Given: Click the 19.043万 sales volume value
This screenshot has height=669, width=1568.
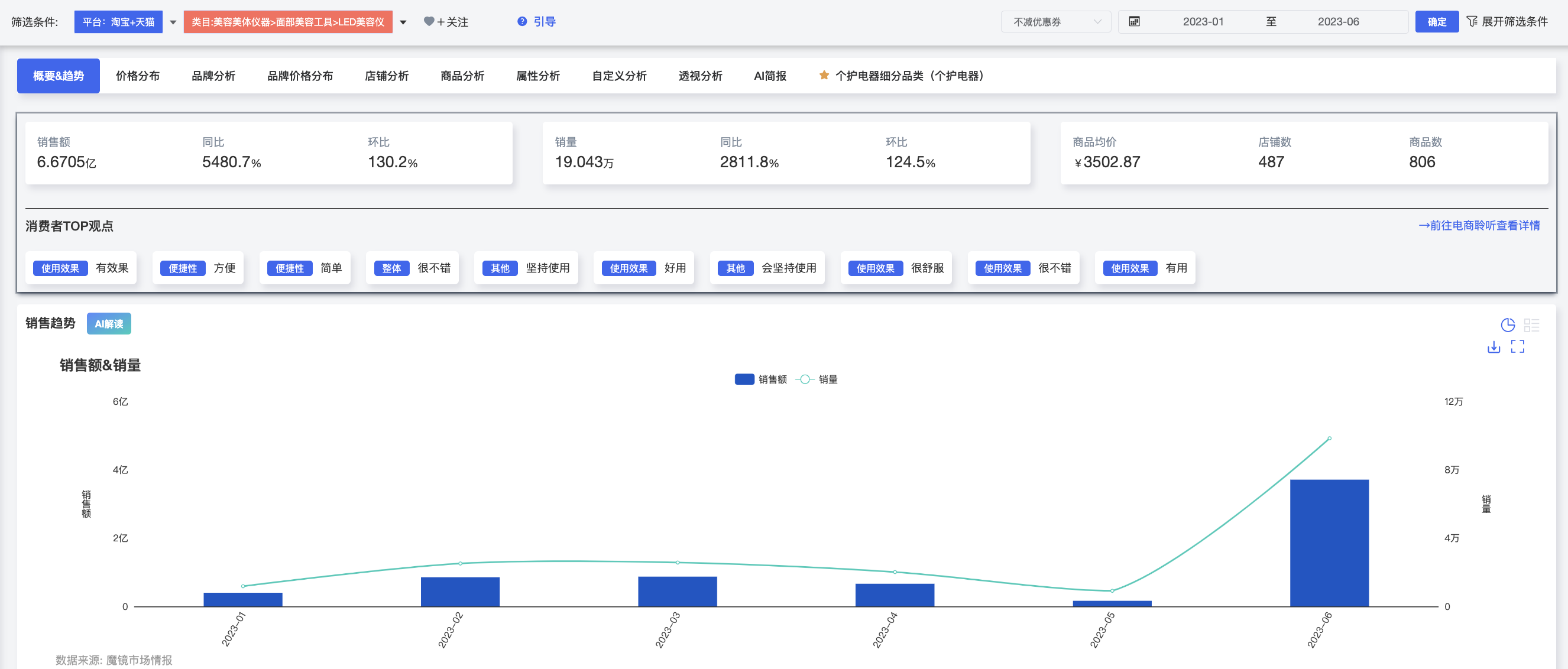Looking at the screenshot, I should pos(584,163).
